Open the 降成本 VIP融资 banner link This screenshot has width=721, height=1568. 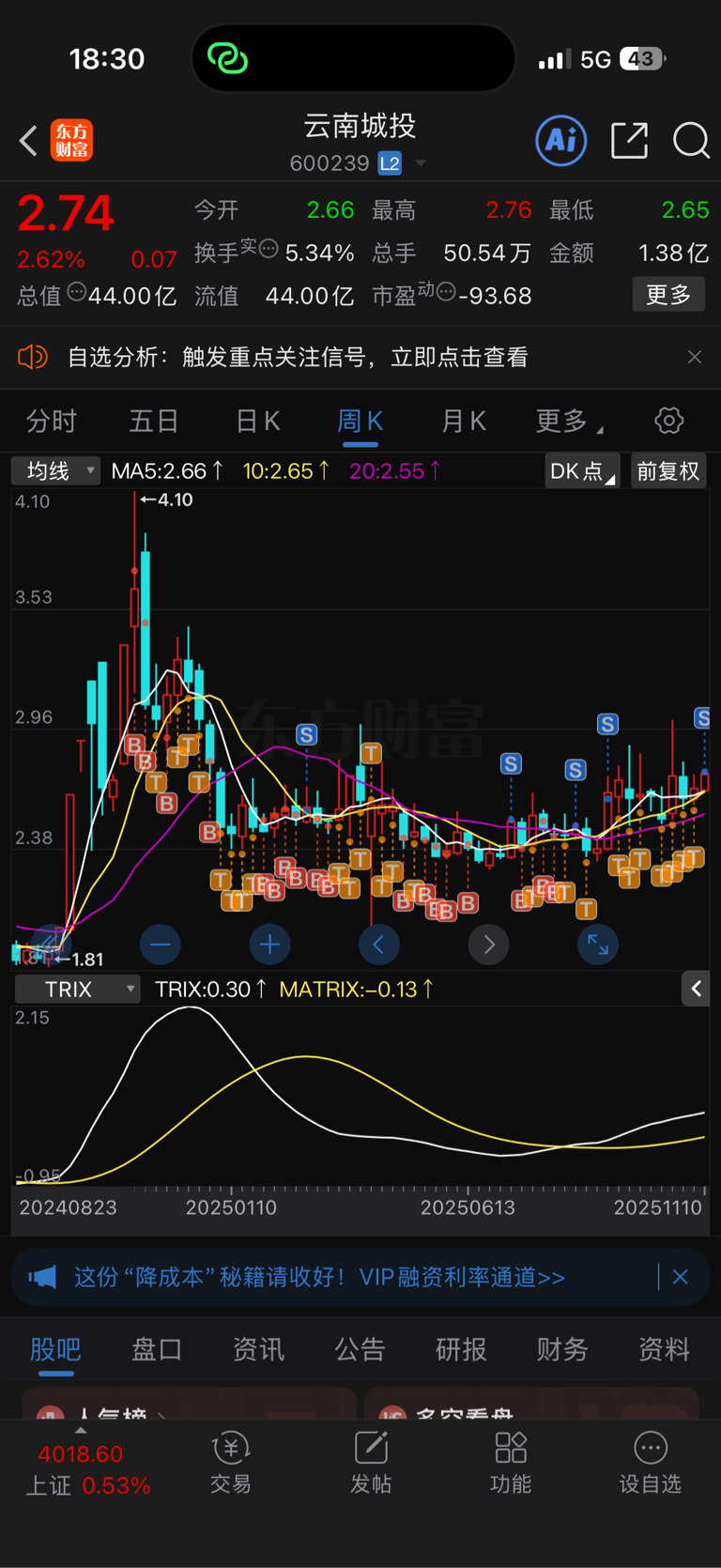[320, 1277]
